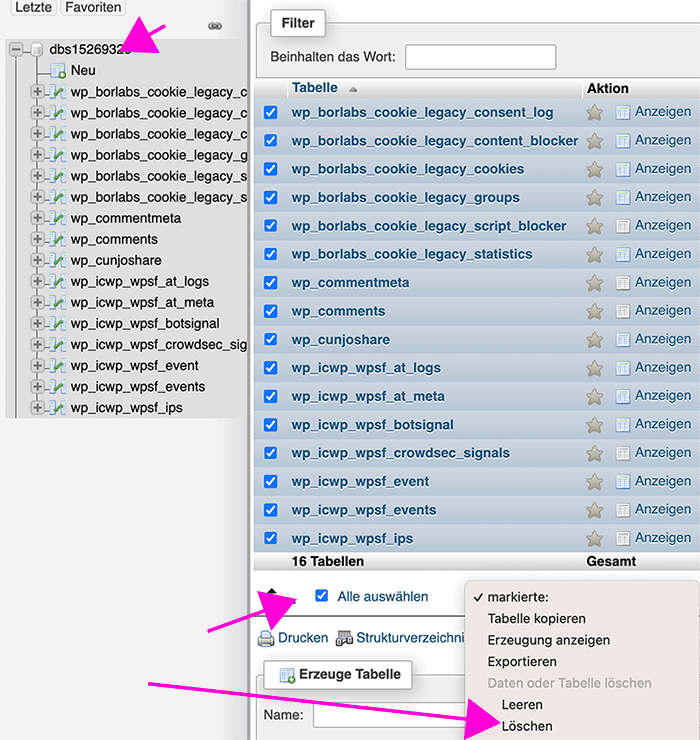Click star icon next to wp_cunjoshare
Image resolution: width=700 pixels, height=740 pixels.
(595, 339)
